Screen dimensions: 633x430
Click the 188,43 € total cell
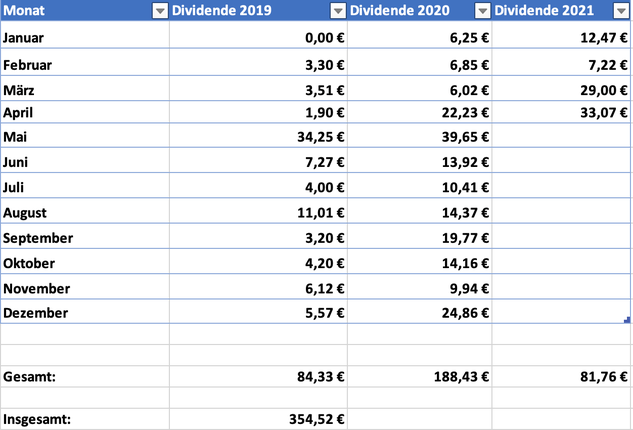pos(420,376)
